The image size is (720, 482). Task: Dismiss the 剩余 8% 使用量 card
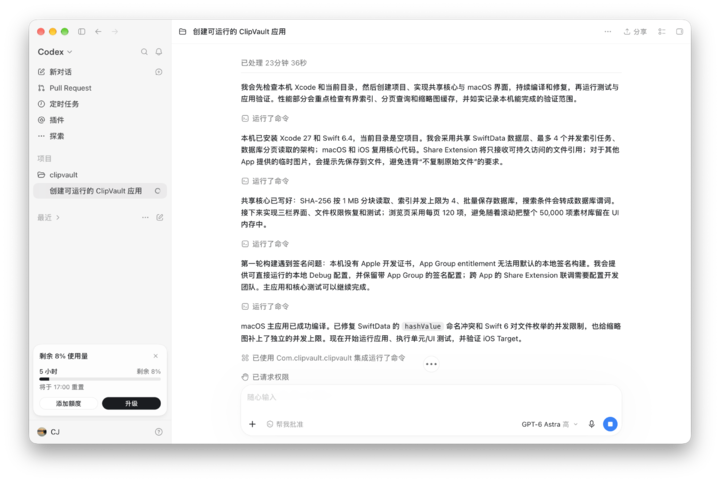click(x=156, y=356)
